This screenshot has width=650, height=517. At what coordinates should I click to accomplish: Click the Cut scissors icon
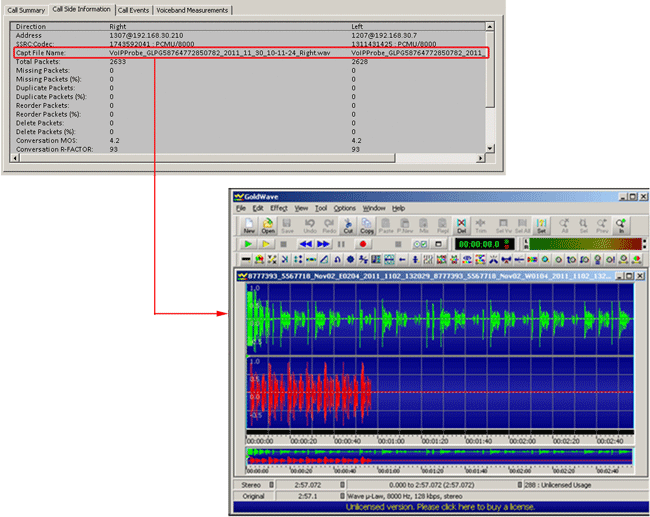point(348,226)
